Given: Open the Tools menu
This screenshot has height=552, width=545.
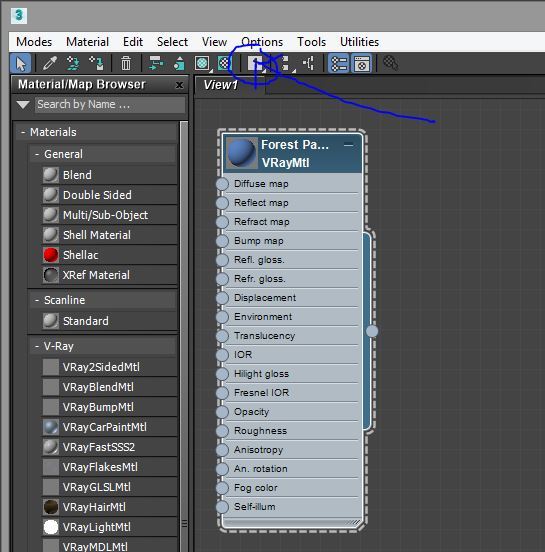Looking at the screenshot, I should [x=311, y=42].
